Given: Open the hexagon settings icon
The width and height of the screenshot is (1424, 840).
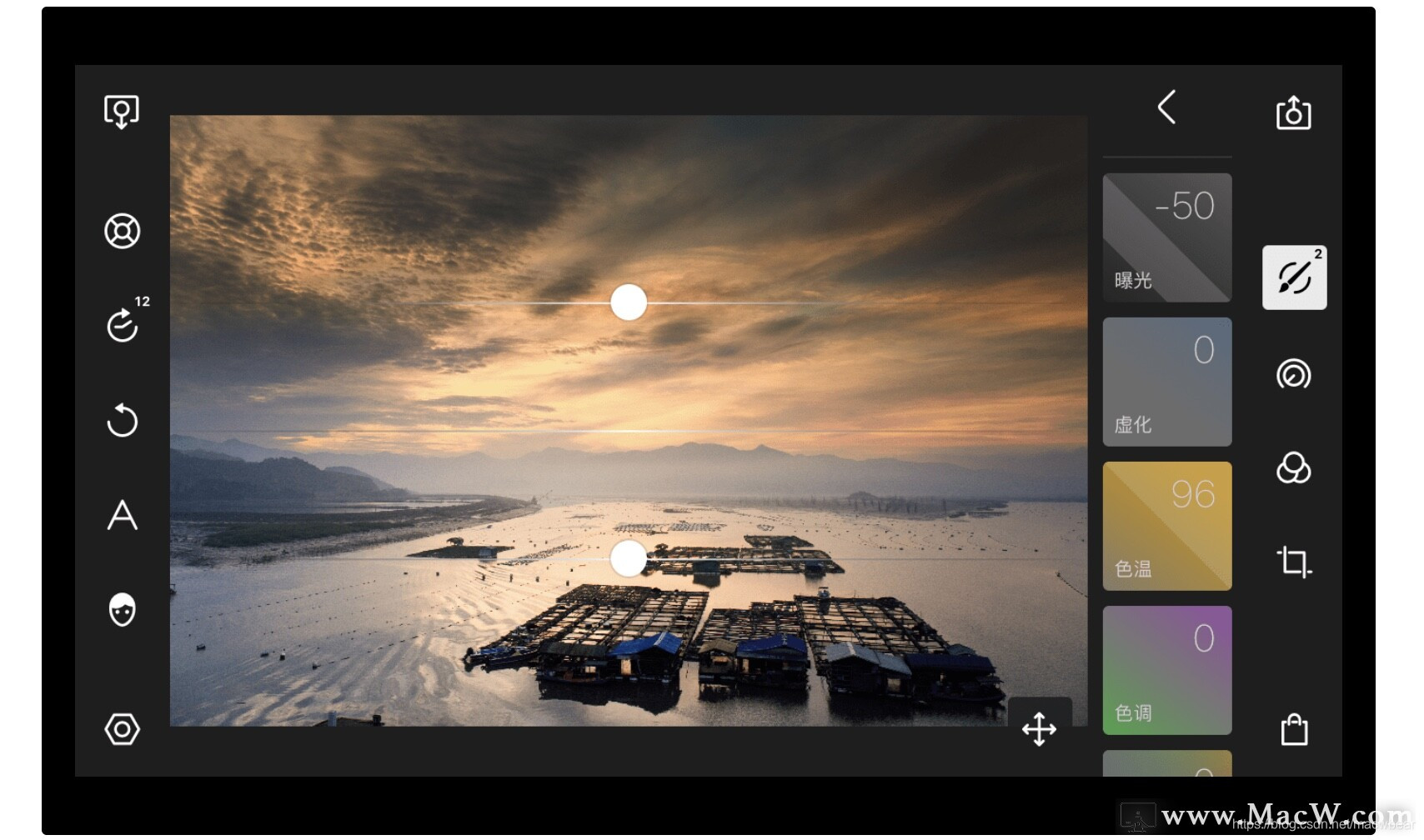Looking at the screenshot, I should tap(122, 729).
